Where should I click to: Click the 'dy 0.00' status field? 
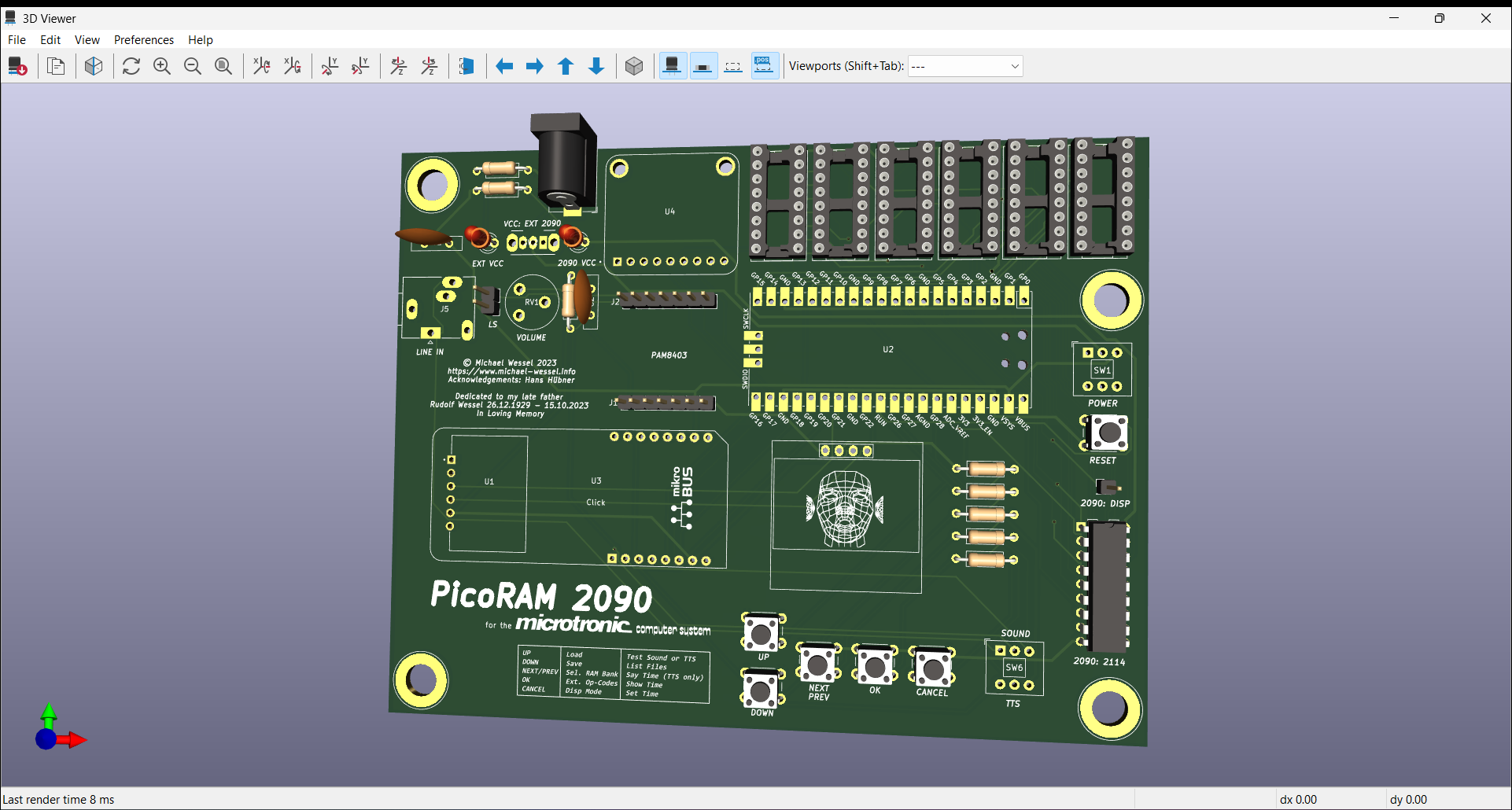(x=1408, y=800)
